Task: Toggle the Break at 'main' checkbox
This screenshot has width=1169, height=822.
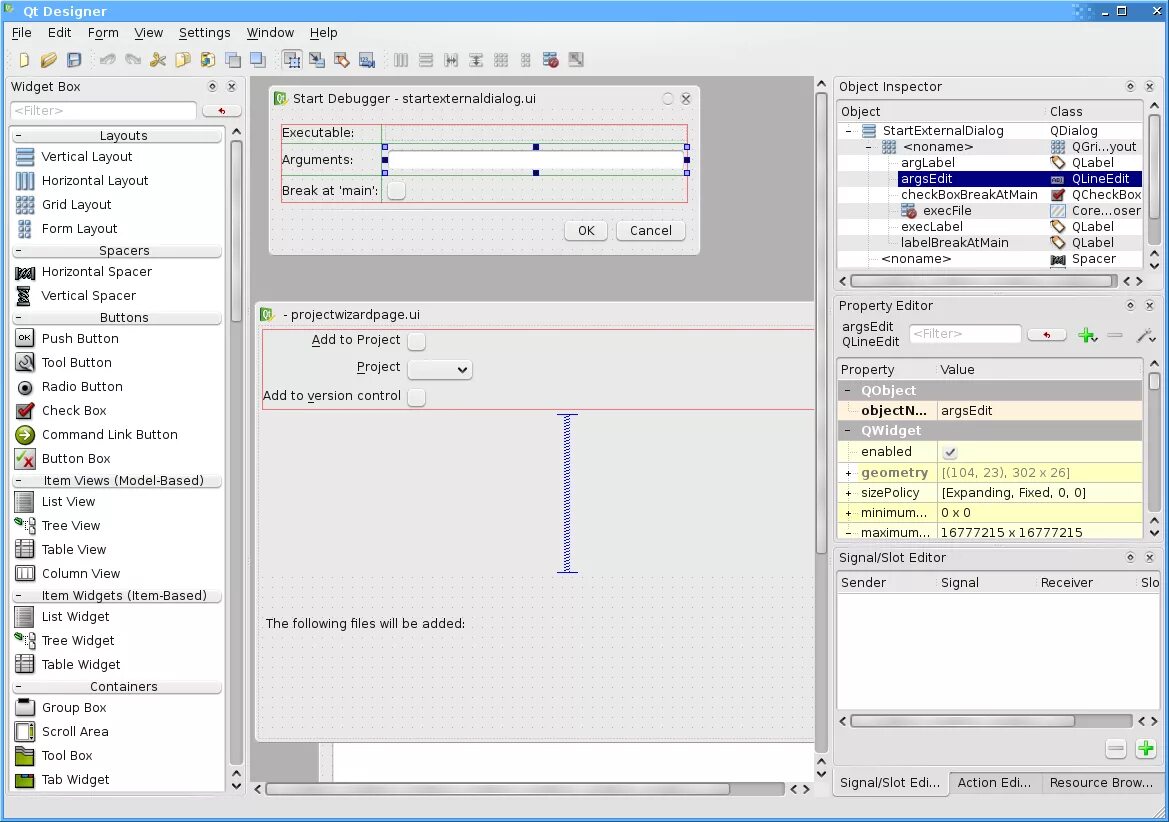Action: point(397,191)
